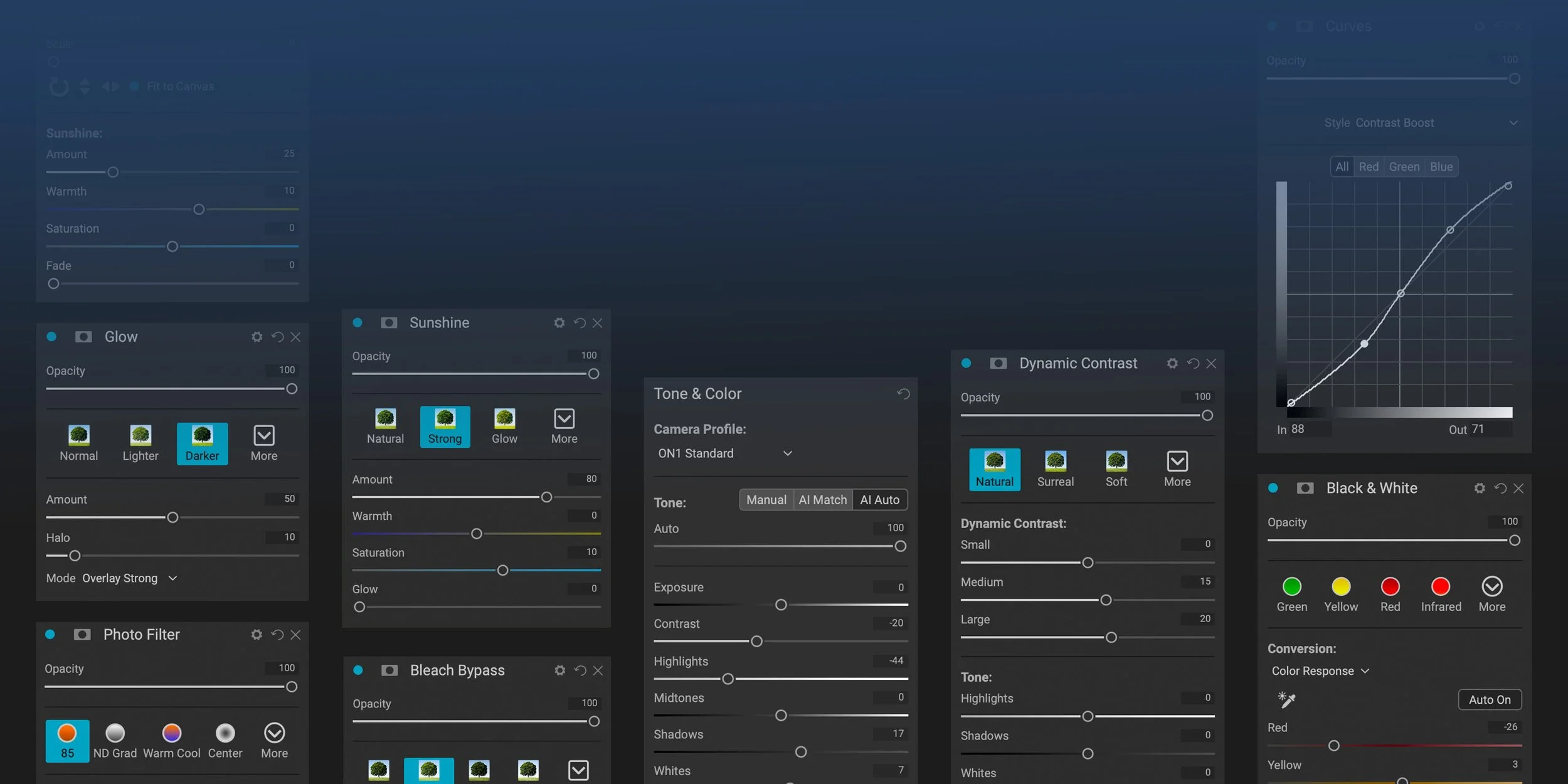Choose the Lighter glow preset
Viewport: 1568px width, 784px height.
point(140,444)
